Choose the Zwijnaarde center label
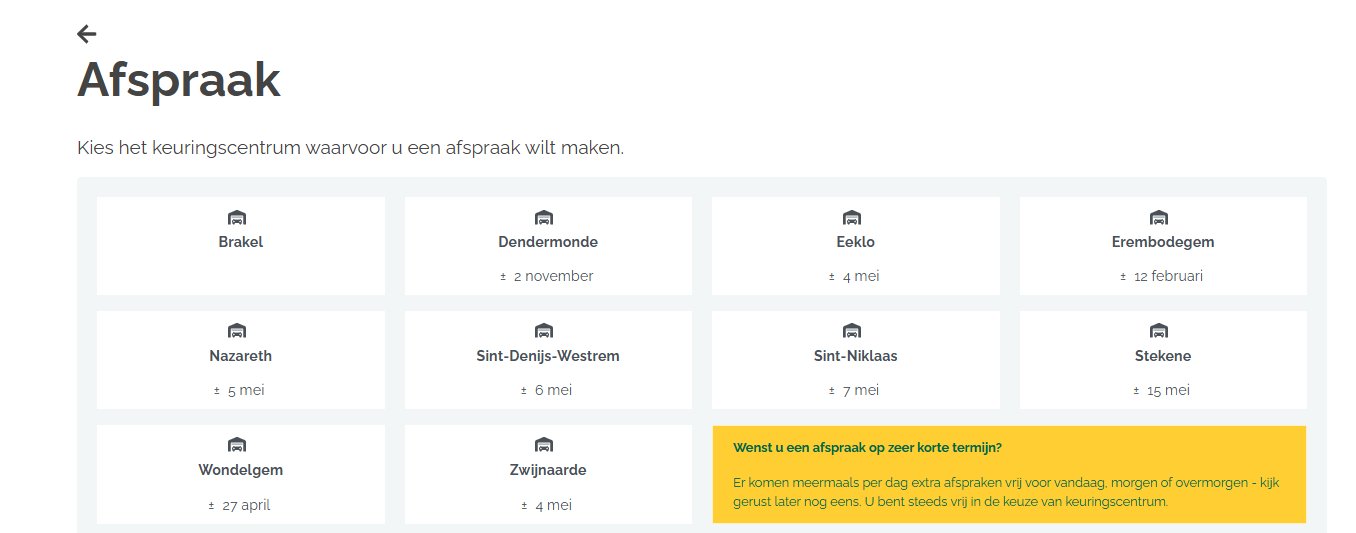Viewport: 1356px width, 533px height. [548, 470]
